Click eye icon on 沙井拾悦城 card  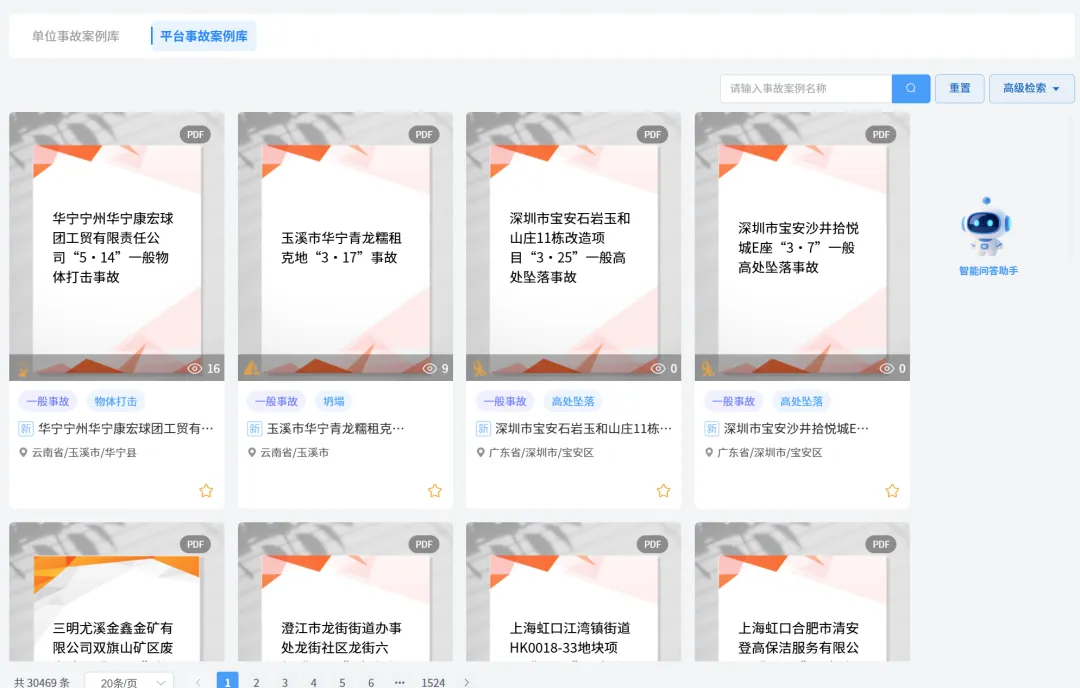(x=887, y=368)
